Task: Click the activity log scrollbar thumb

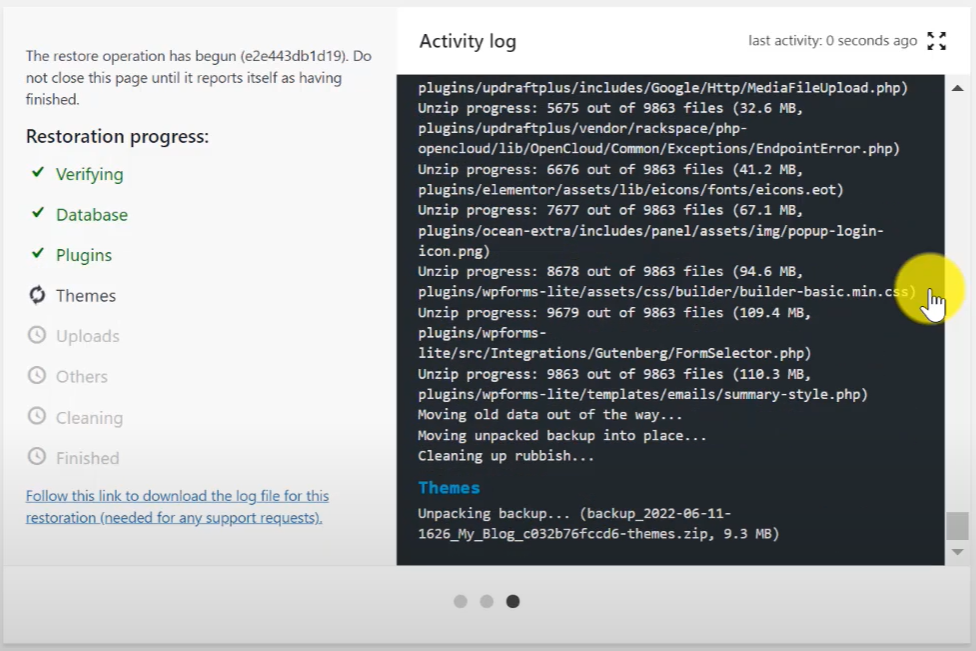Action: [x=957, y=526]
